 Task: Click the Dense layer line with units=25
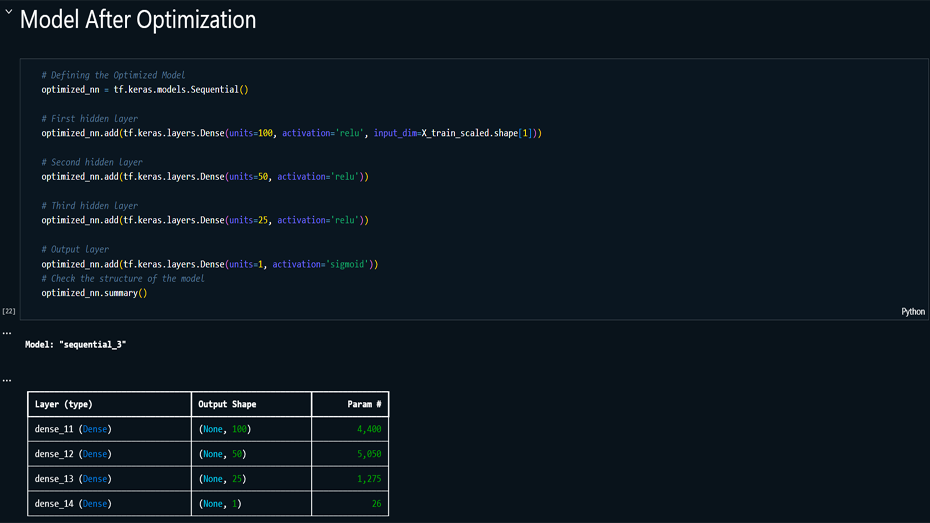[205, 220]
